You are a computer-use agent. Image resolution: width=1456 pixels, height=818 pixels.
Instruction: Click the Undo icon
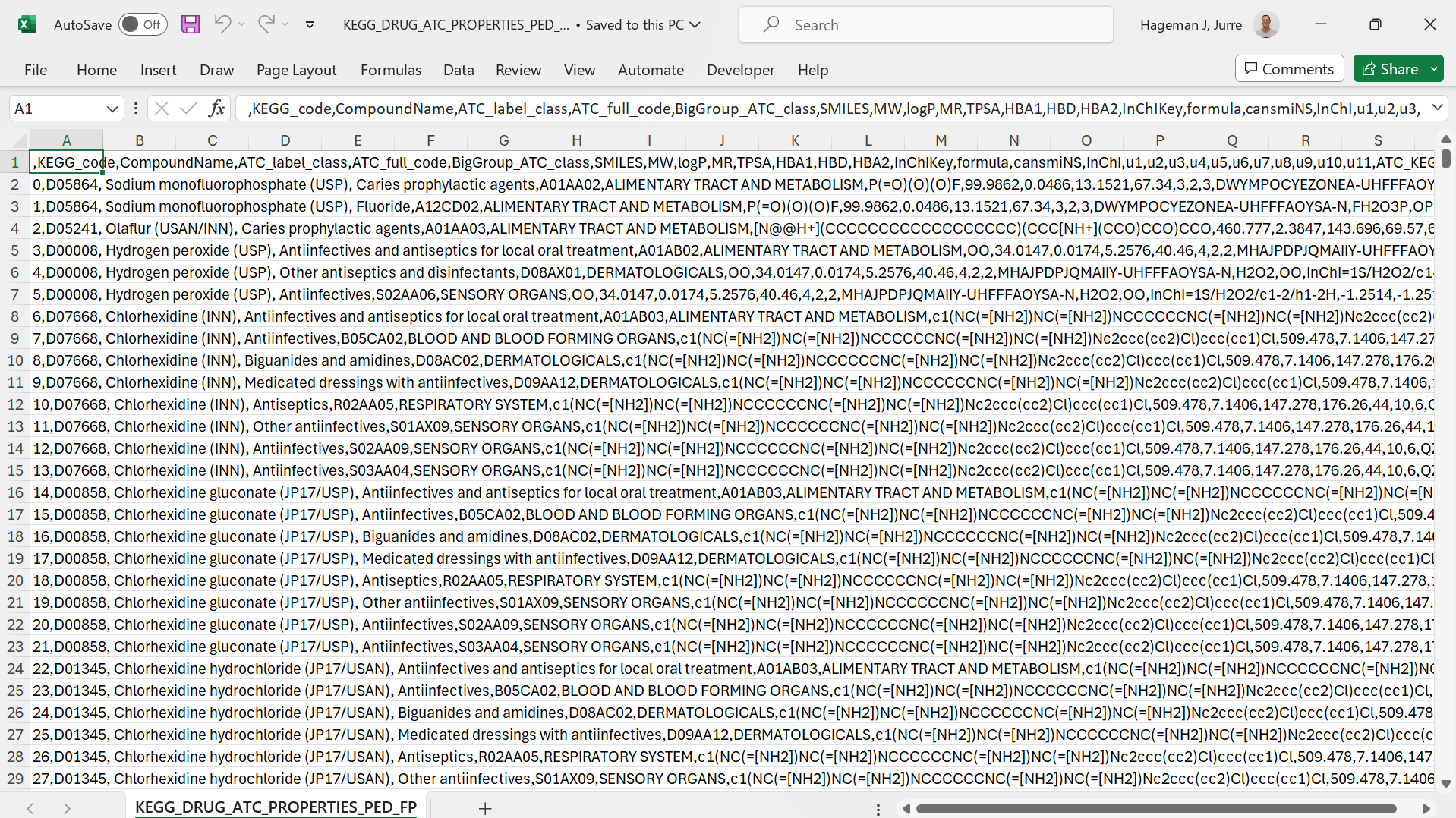[221, 24]
